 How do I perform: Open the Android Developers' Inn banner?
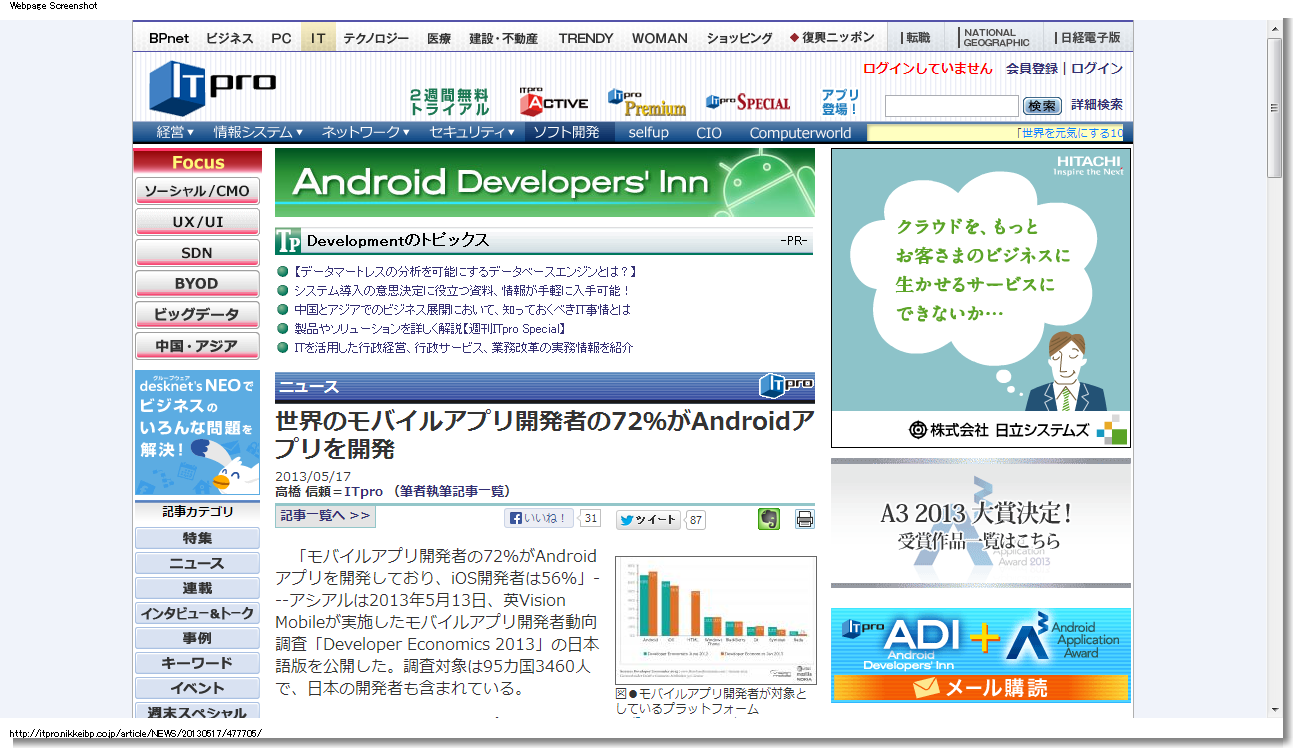click(x=545, y=183)
